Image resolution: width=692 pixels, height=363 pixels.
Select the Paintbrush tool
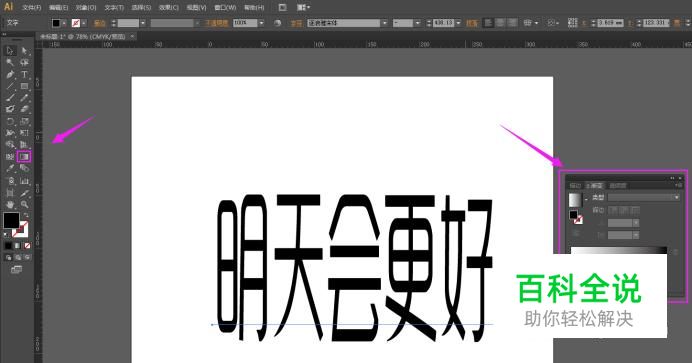10,97
